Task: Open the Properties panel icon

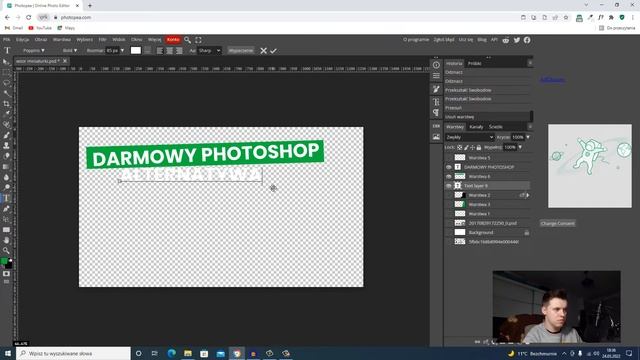Action: (436, 76)
